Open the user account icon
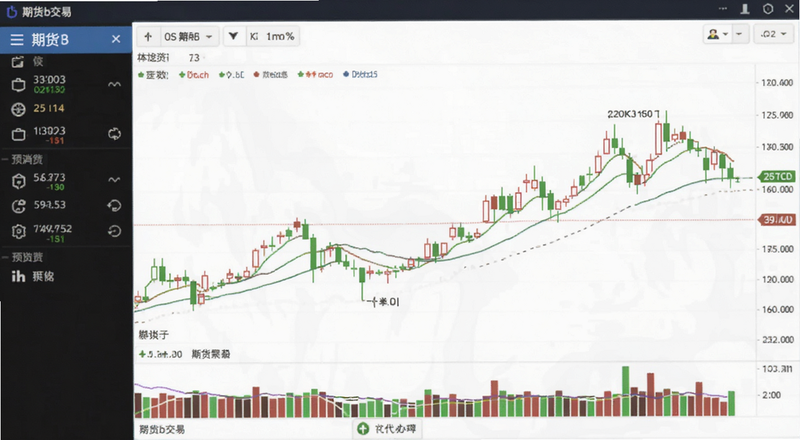This screenshot has width=800, height=440. tap(713, 34)
